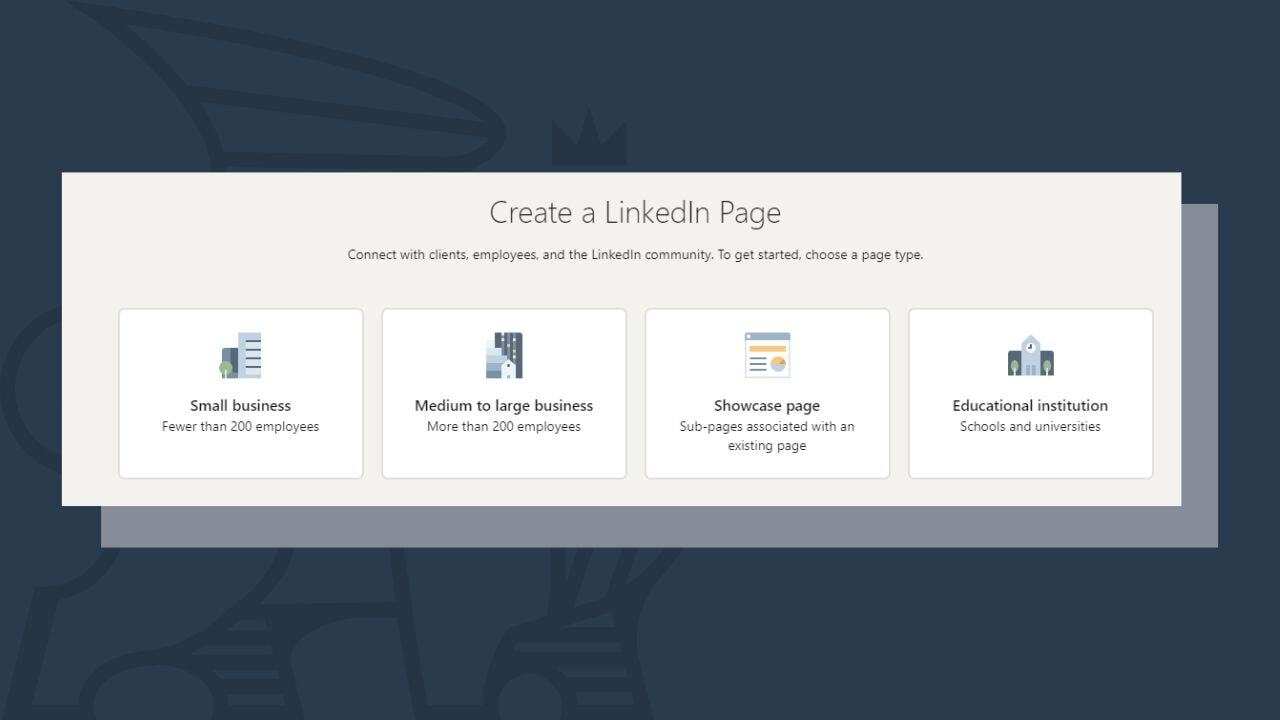Click 'Fewer than 200 employees' text
The height and width of the screenshot is (720, 1280).
[240, 427]
